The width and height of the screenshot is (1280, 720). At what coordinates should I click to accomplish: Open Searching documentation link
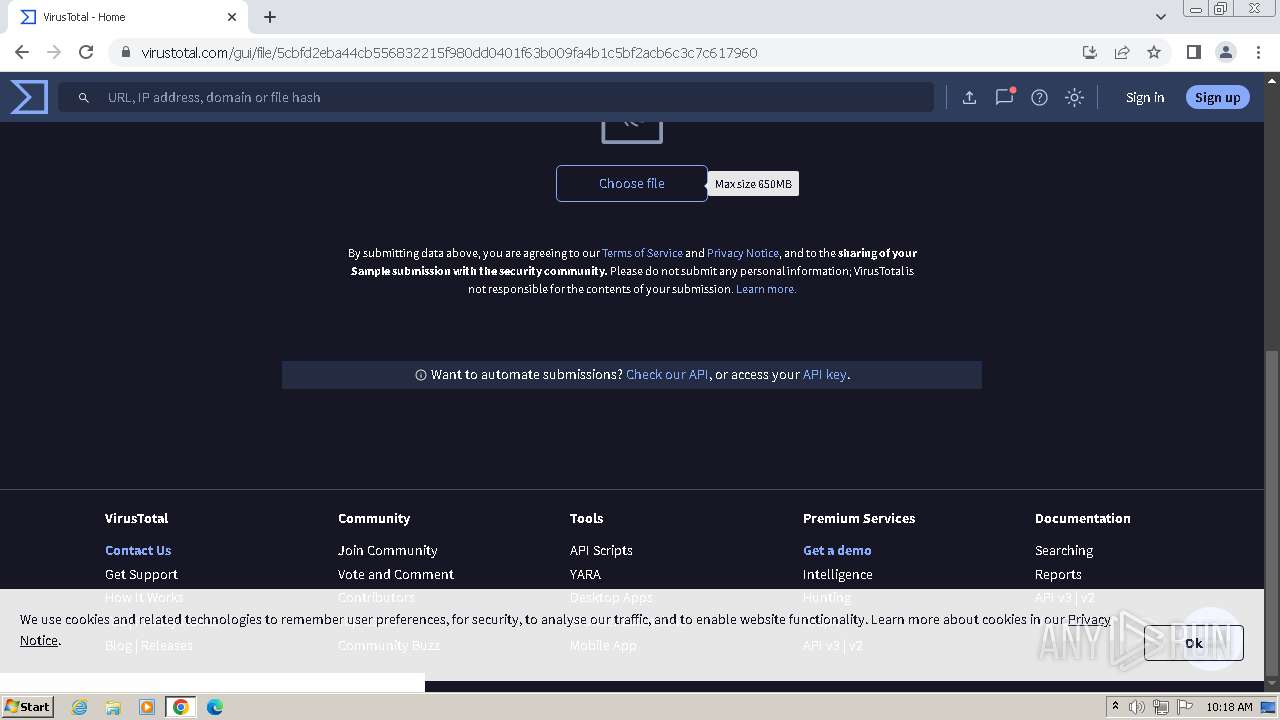tap(1064, 550)
